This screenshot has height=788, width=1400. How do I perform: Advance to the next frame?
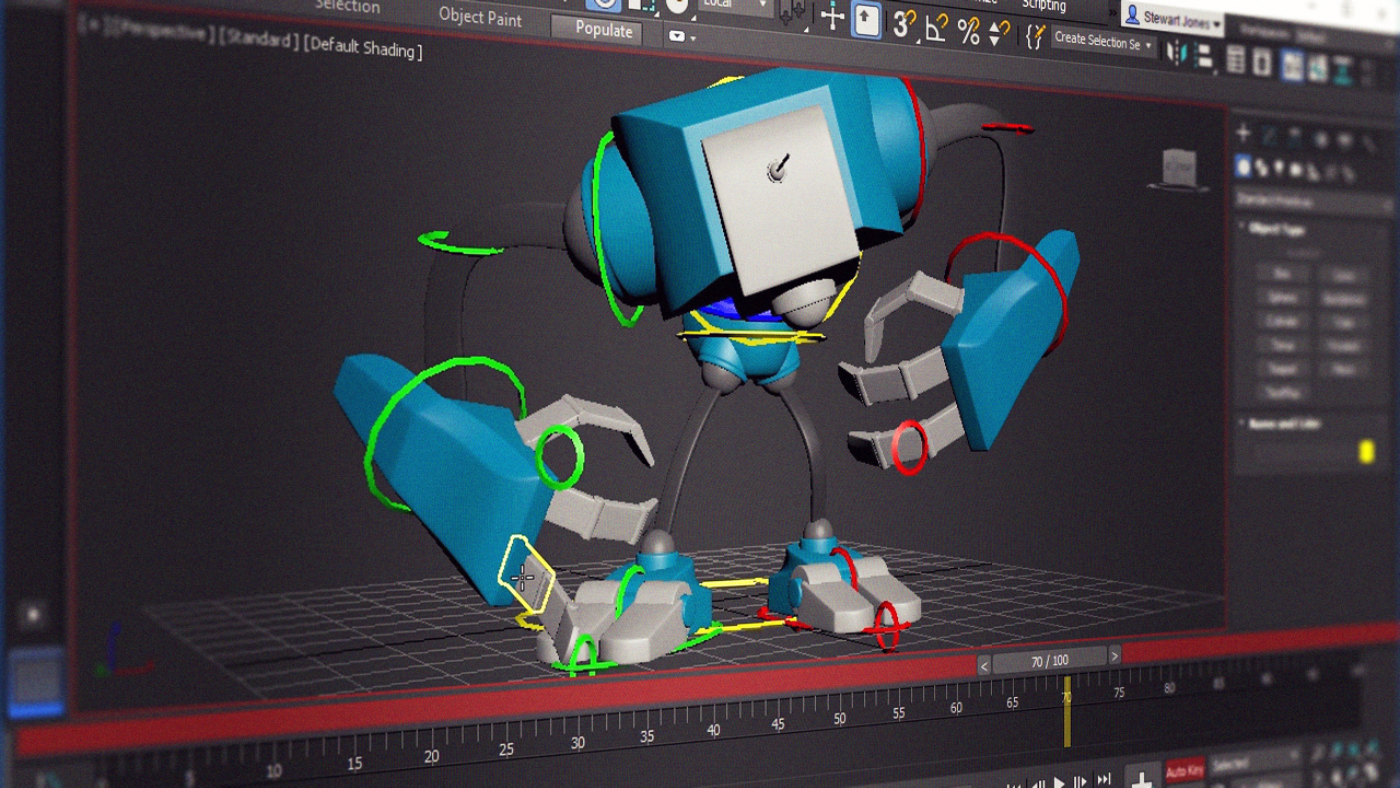pyautogui.click(x=1081, y=781)
